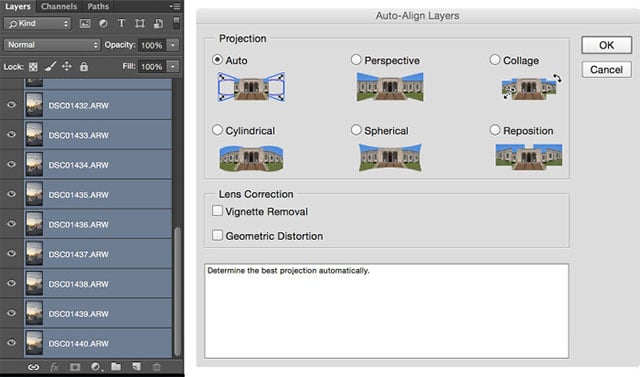Click the Delete layer trash icon
Viewport: 640px width, 377px height.
pyautogui.click(x=157, y=367)
